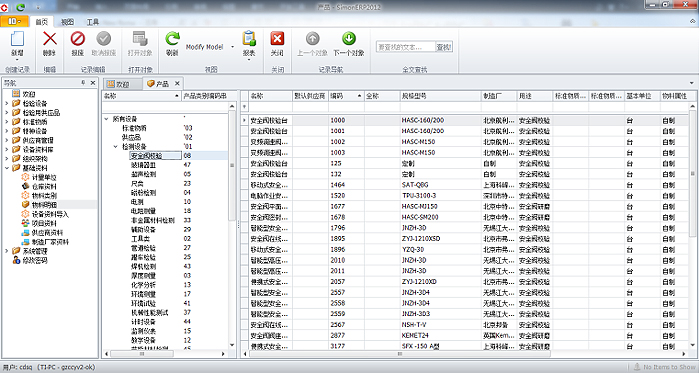Expand the 检验设备 navigation node
This screenshot has width=700, height=373.
click(x=6, y=103)
